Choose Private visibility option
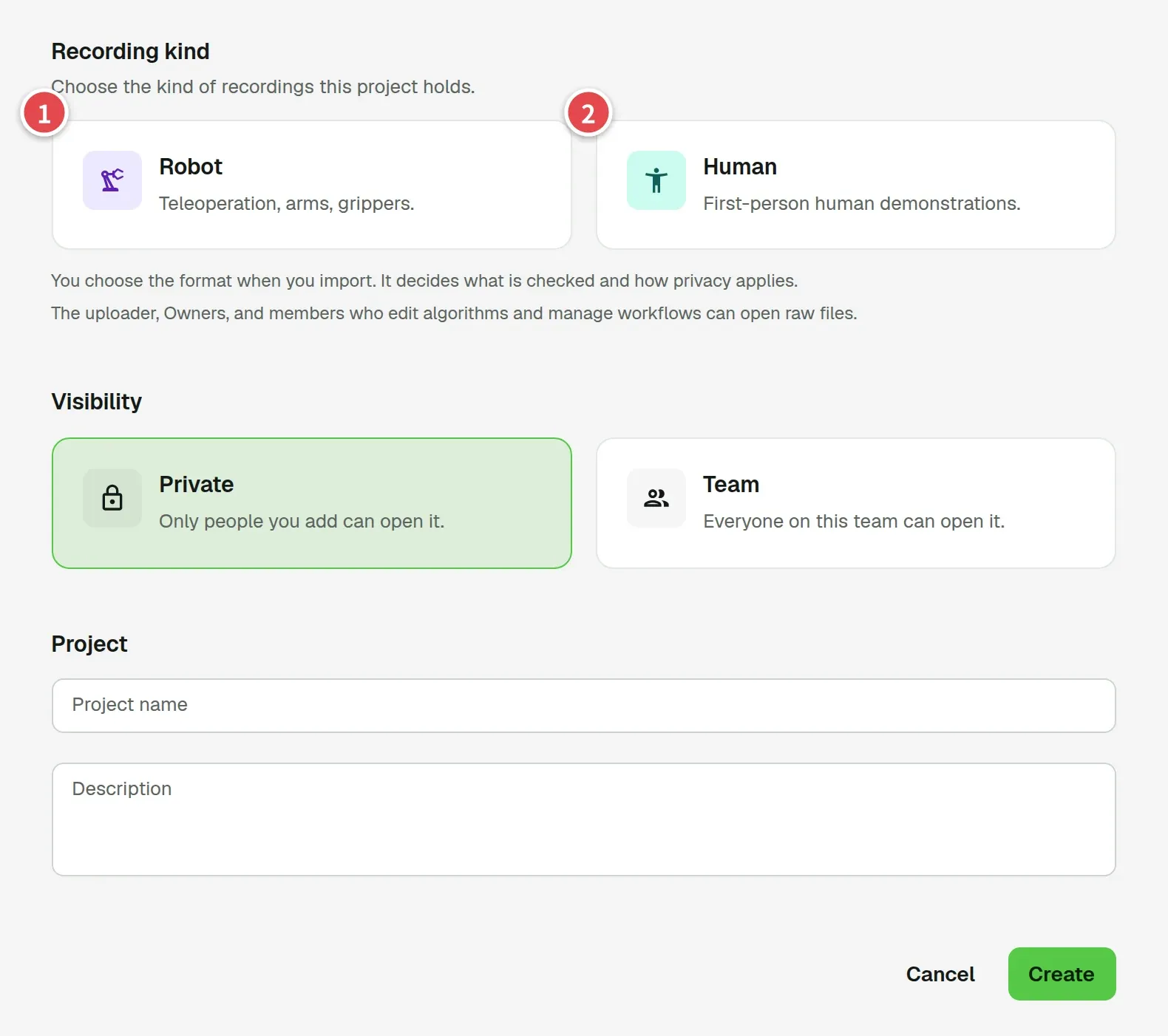1168x1036 pixels. point(312,503)
